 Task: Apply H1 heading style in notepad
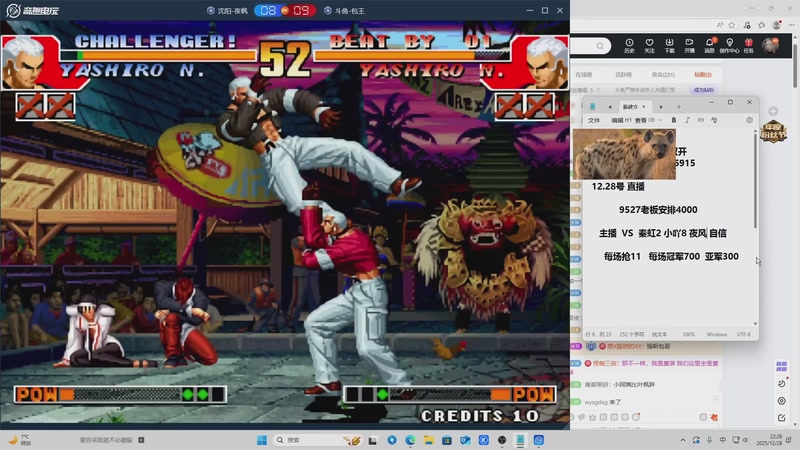[x=628, y=120]
